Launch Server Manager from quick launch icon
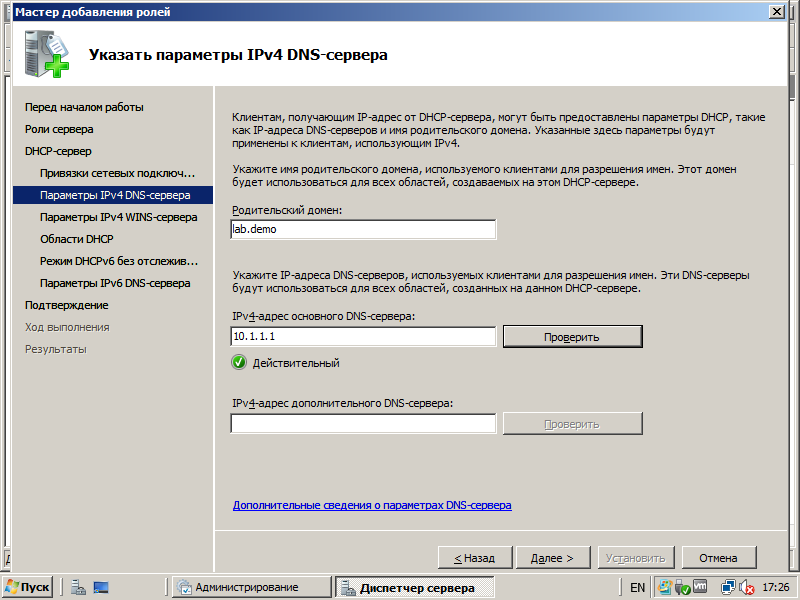The width and height of the screenshot is (800, 600). [x=78, y=588]
